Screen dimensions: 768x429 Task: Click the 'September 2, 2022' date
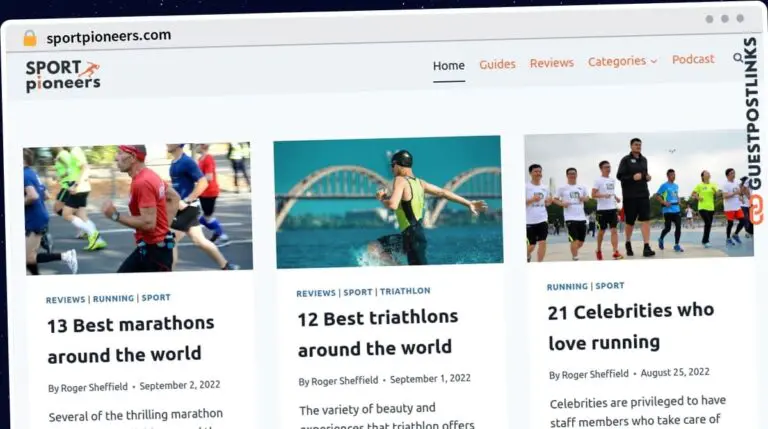[x=180, y=385]
